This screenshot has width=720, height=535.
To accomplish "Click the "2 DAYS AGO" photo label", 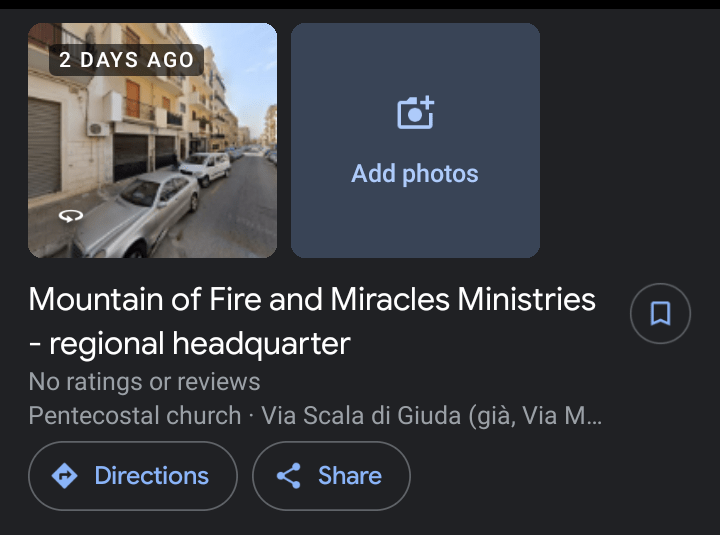I will [126, 60].
